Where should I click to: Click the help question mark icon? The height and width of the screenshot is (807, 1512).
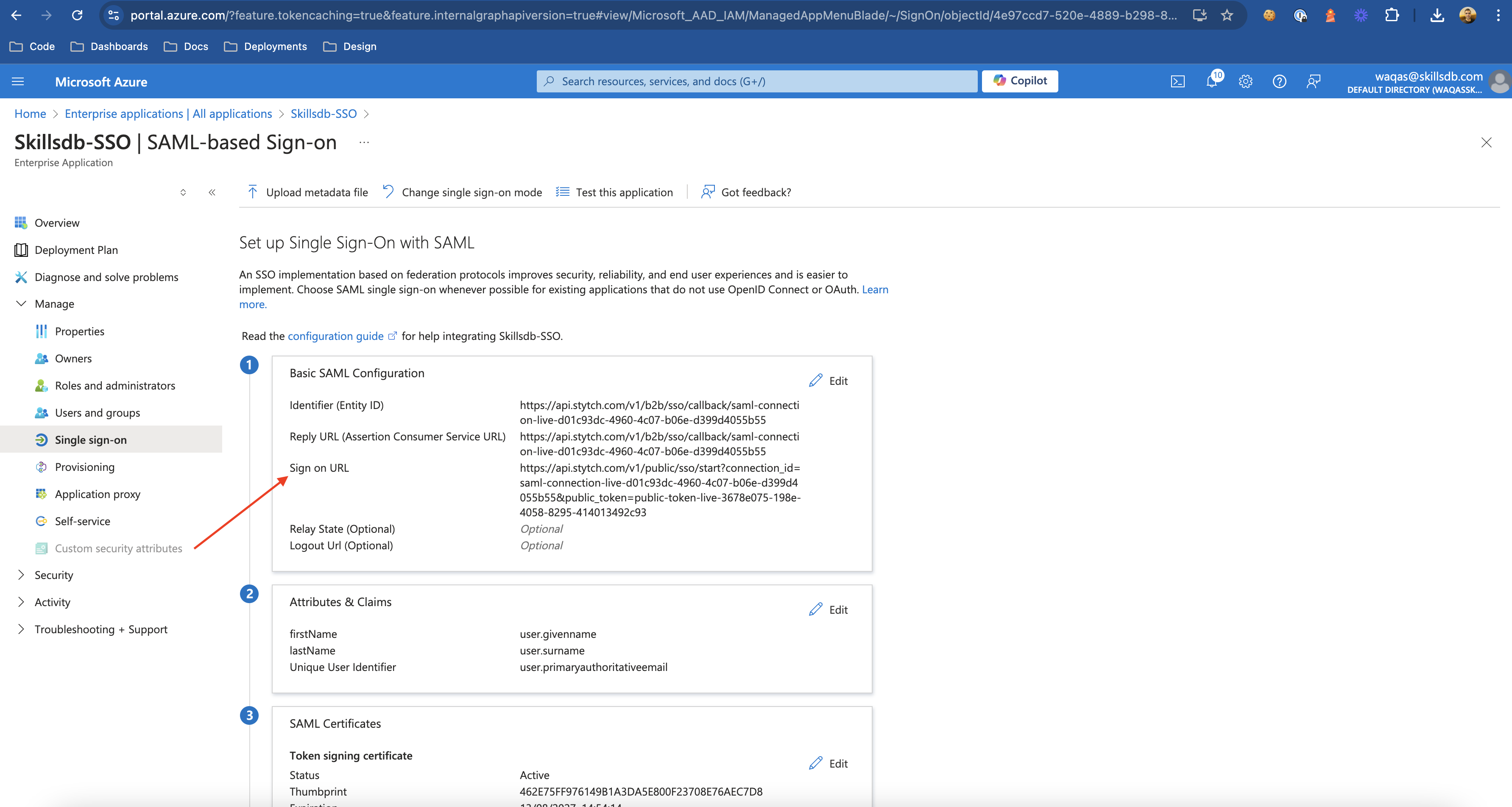(1280, 81)
